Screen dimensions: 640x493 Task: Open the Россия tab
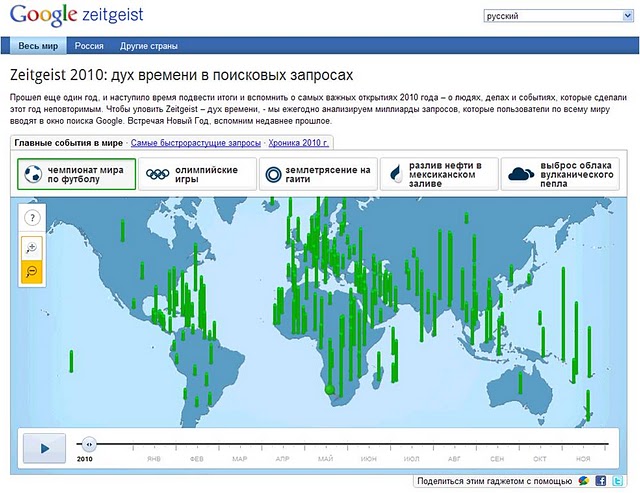(89, 46)
